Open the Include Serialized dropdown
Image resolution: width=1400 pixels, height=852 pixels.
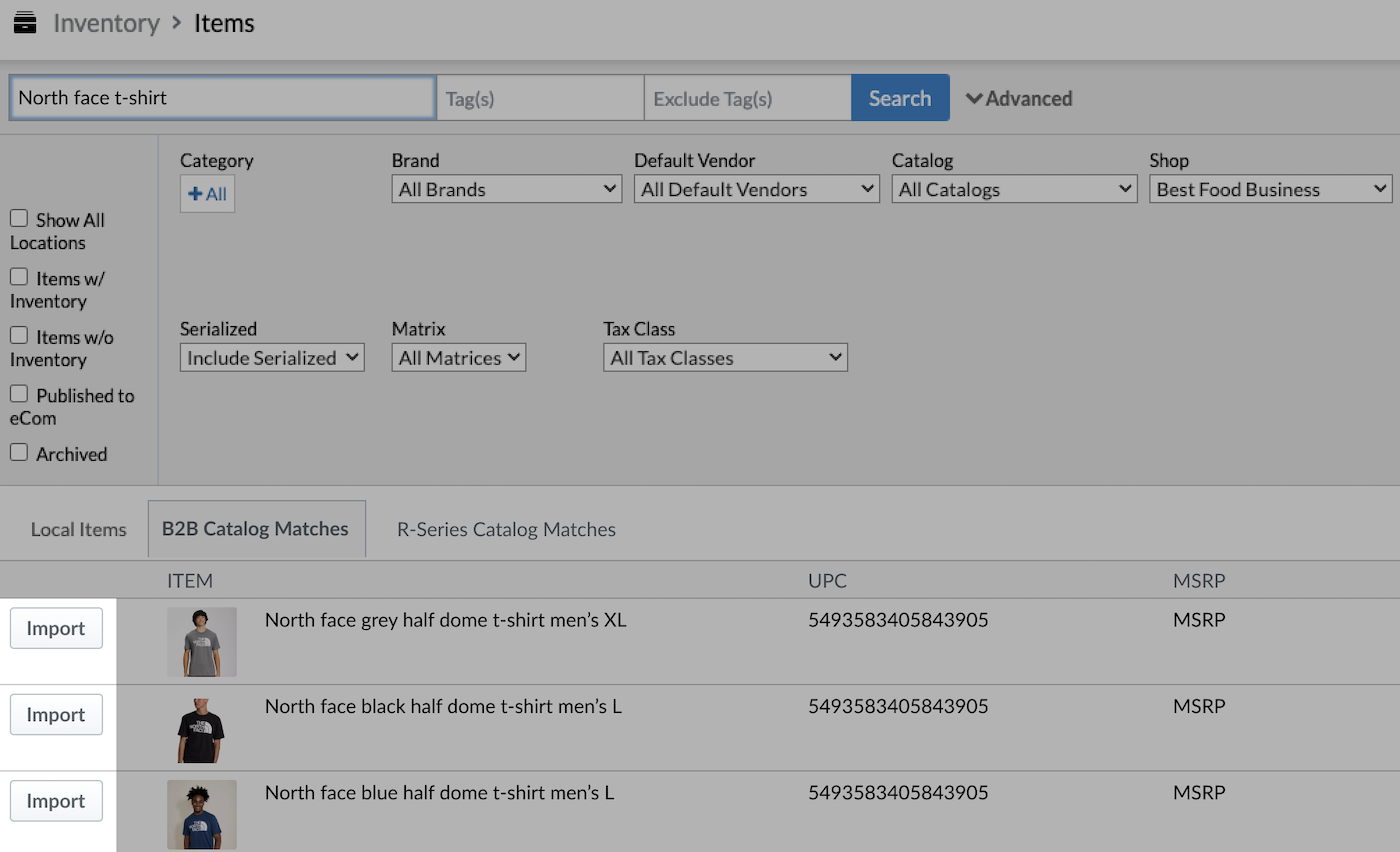272,358
